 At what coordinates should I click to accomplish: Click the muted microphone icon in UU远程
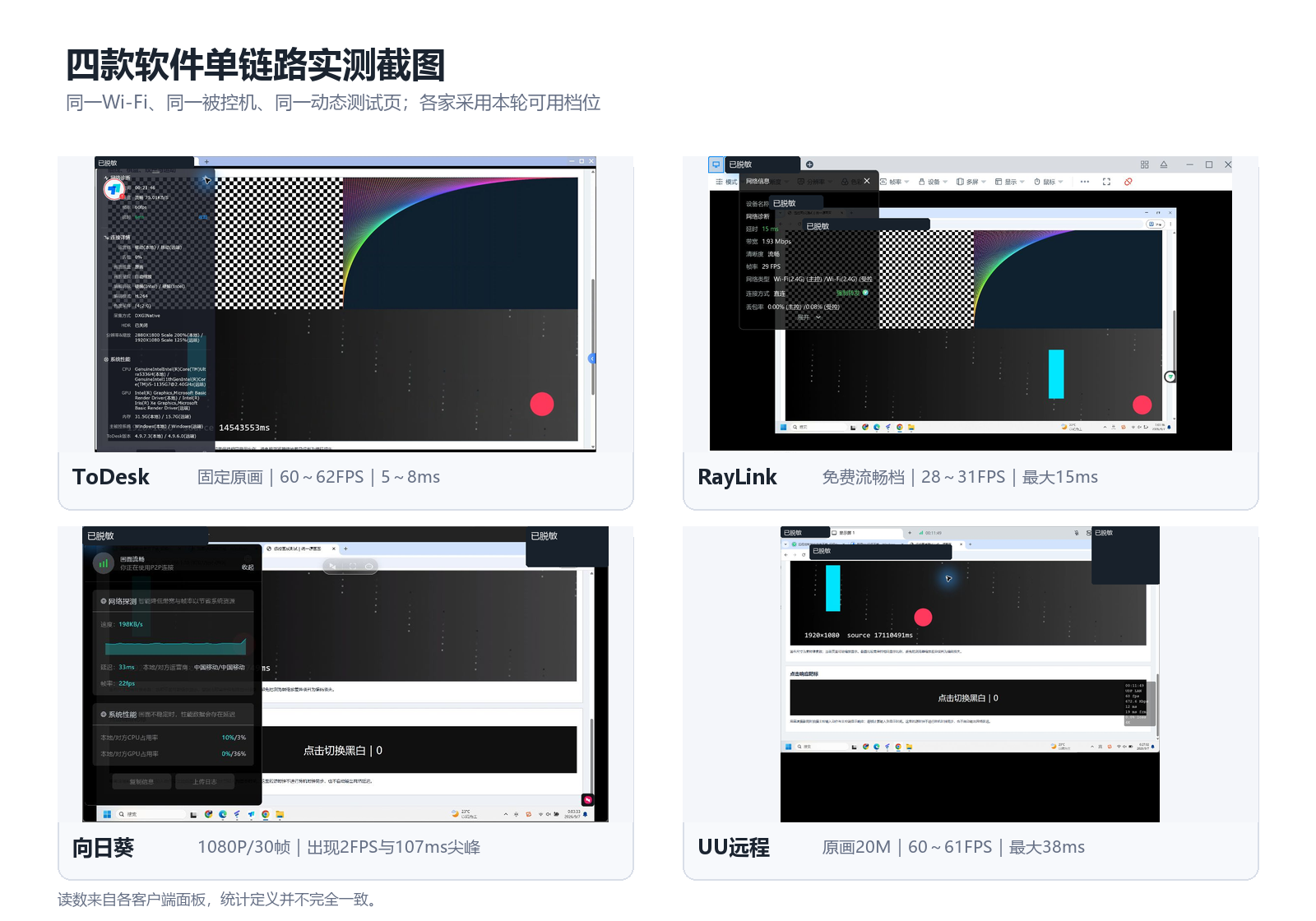tap(1077, 533)
